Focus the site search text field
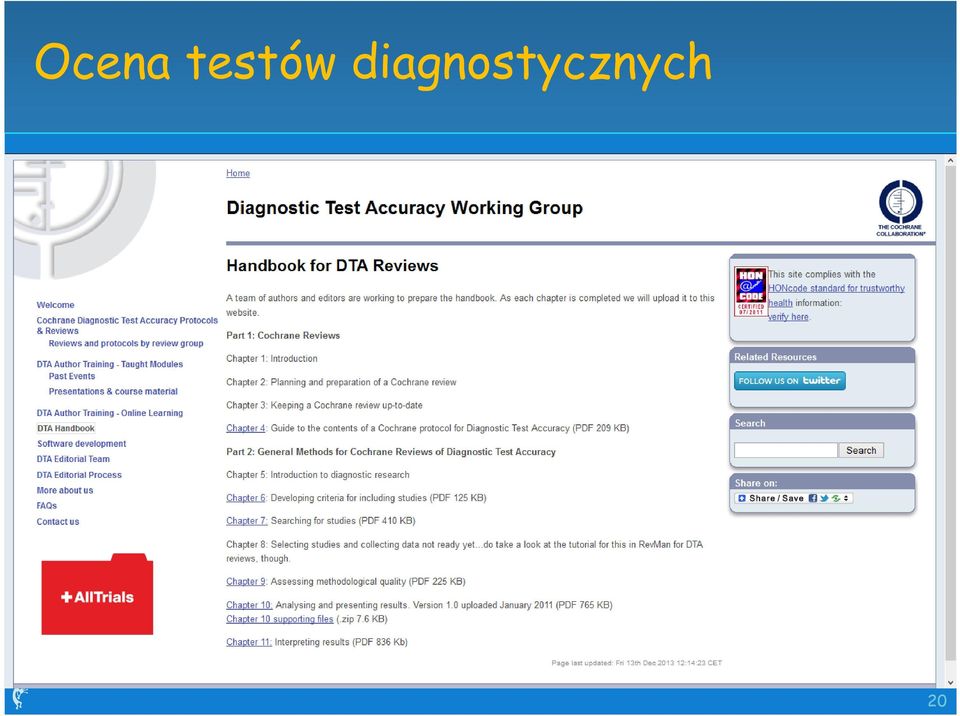This screenshot has height=716, width=960. coord(786,450)
